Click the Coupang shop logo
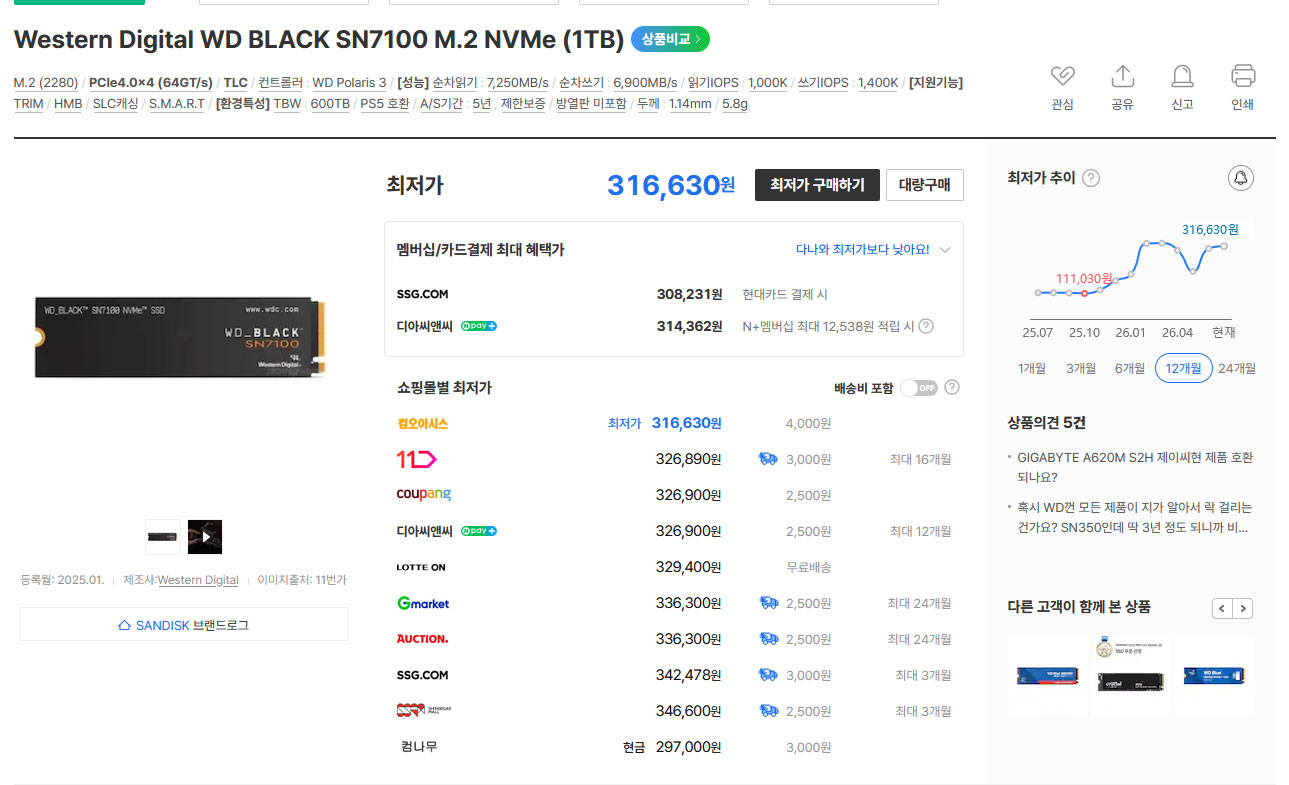1289x785 pixels. [424, 495]
